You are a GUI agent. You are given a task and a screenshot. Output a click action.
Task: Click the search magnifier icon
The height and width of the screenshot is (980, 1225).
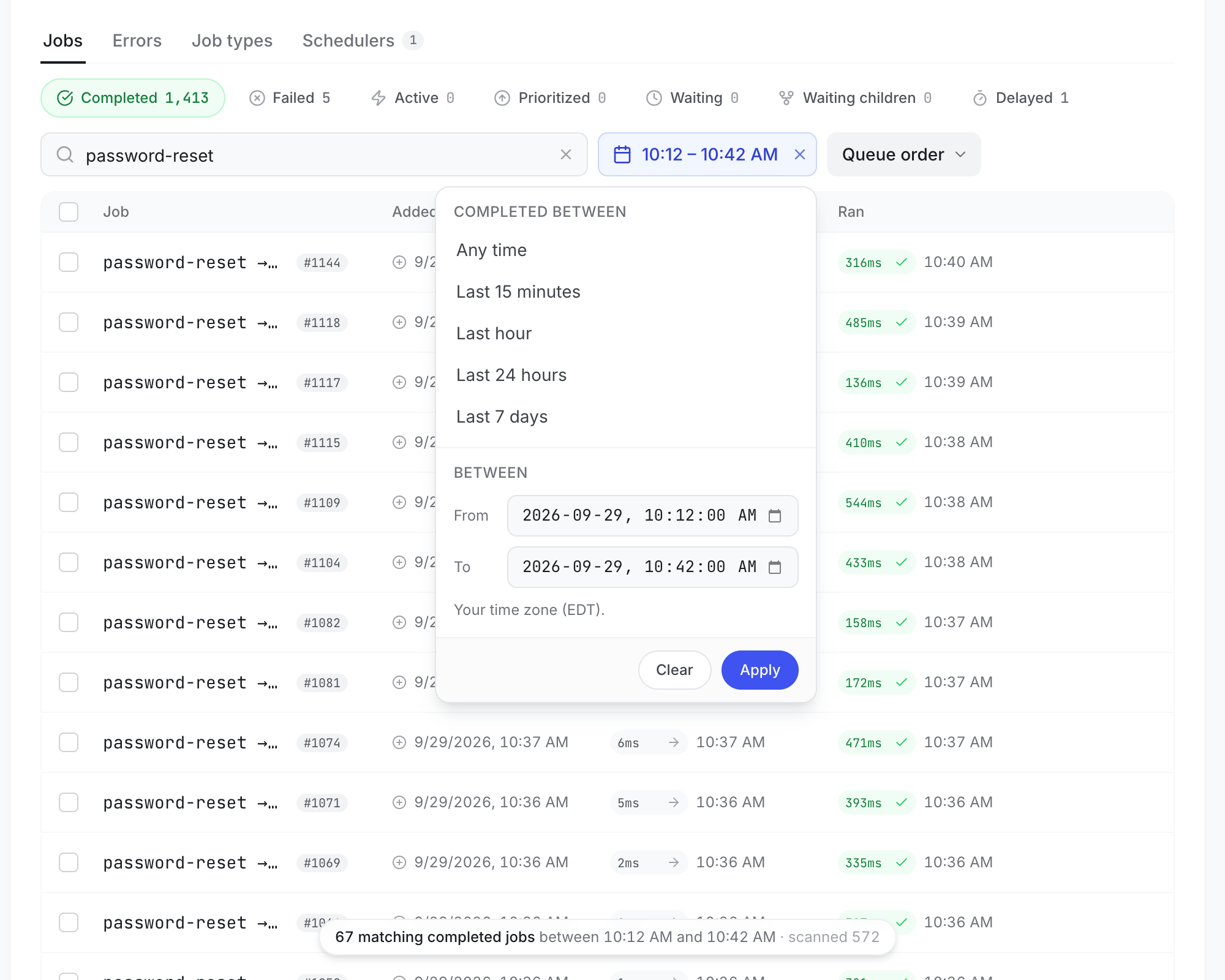(65, 154)
